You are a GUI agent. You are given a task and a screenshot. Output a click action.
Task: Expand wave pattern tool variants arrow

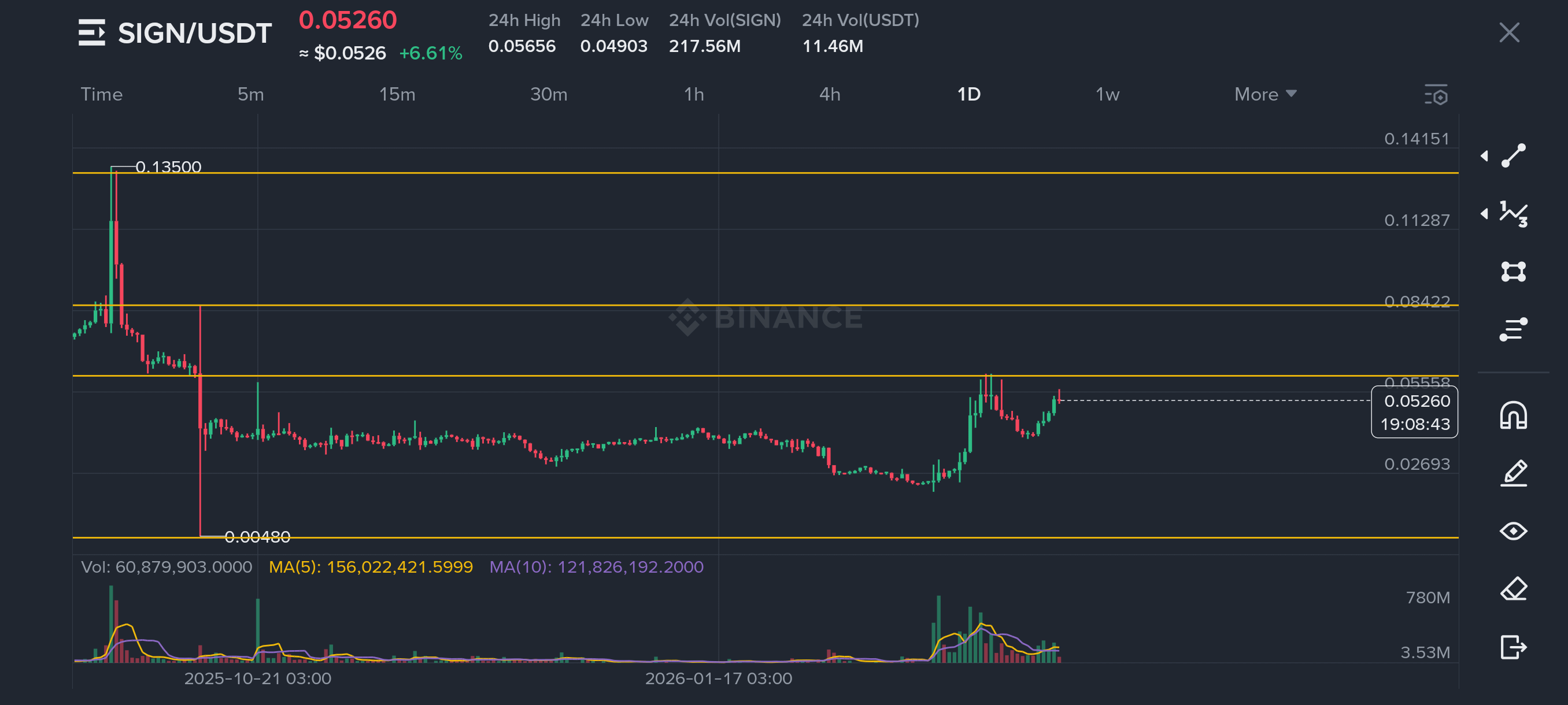(x=1484, y=213)
